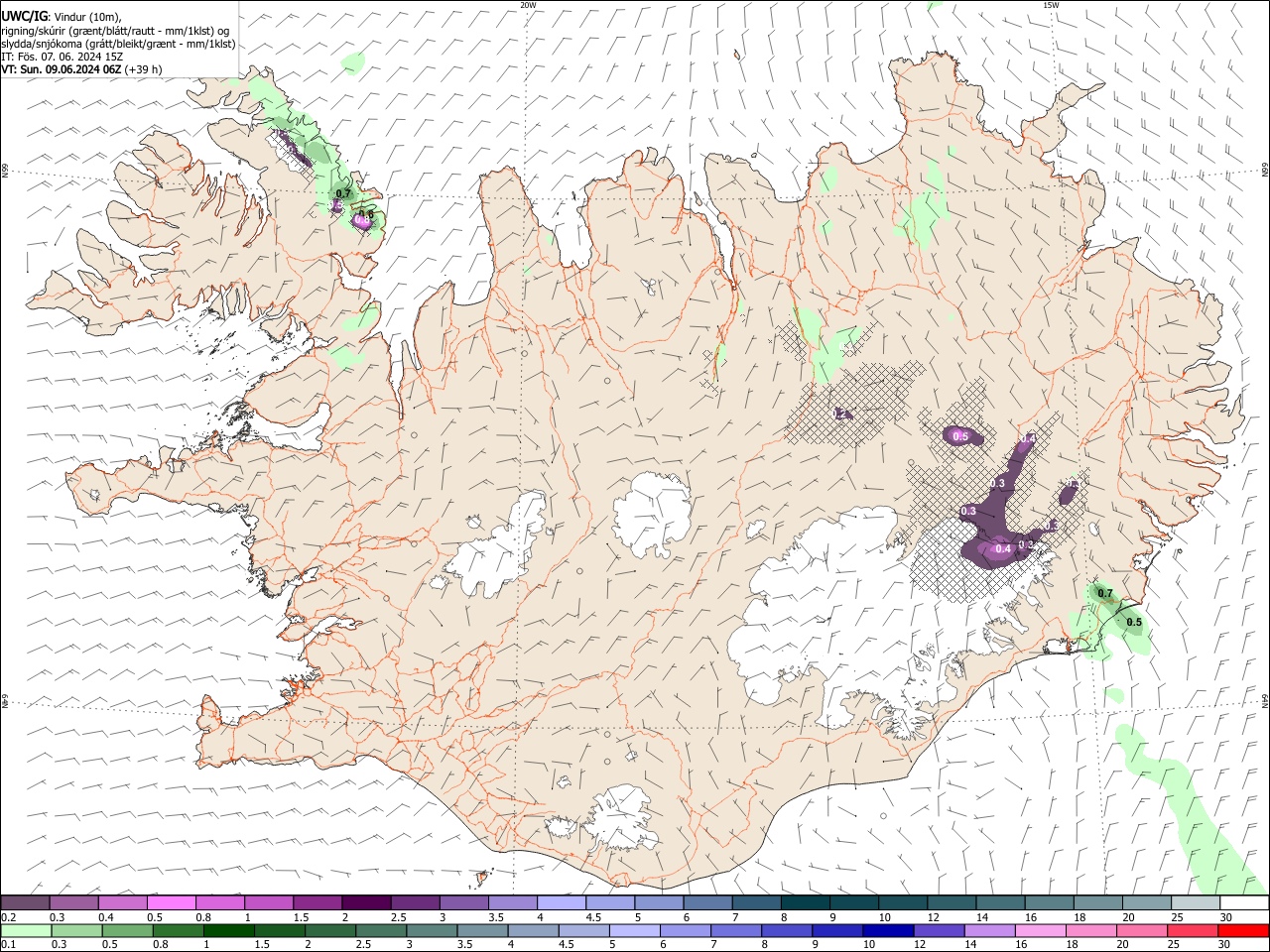Viewport: 1270px width, 952px height.
Task: Click the black 0.7 value near Westfjords precipitation
Action: pos(343,193)
